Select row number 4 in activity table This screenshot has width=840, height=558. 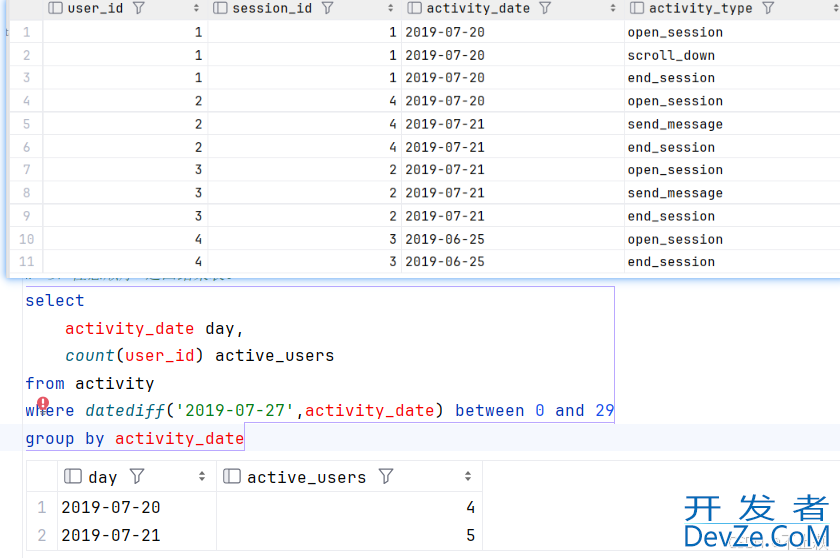point(26,101)
